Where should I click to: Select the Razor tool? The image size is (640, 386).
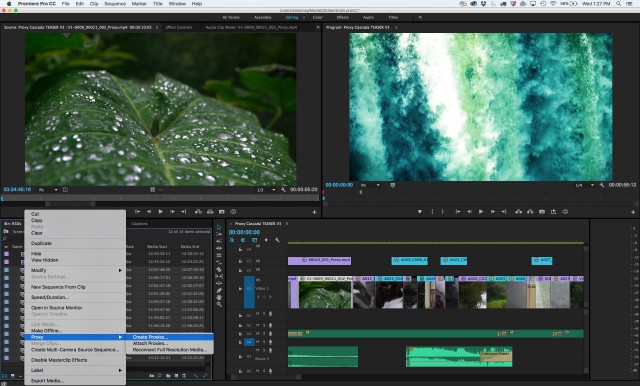[219, 269]
